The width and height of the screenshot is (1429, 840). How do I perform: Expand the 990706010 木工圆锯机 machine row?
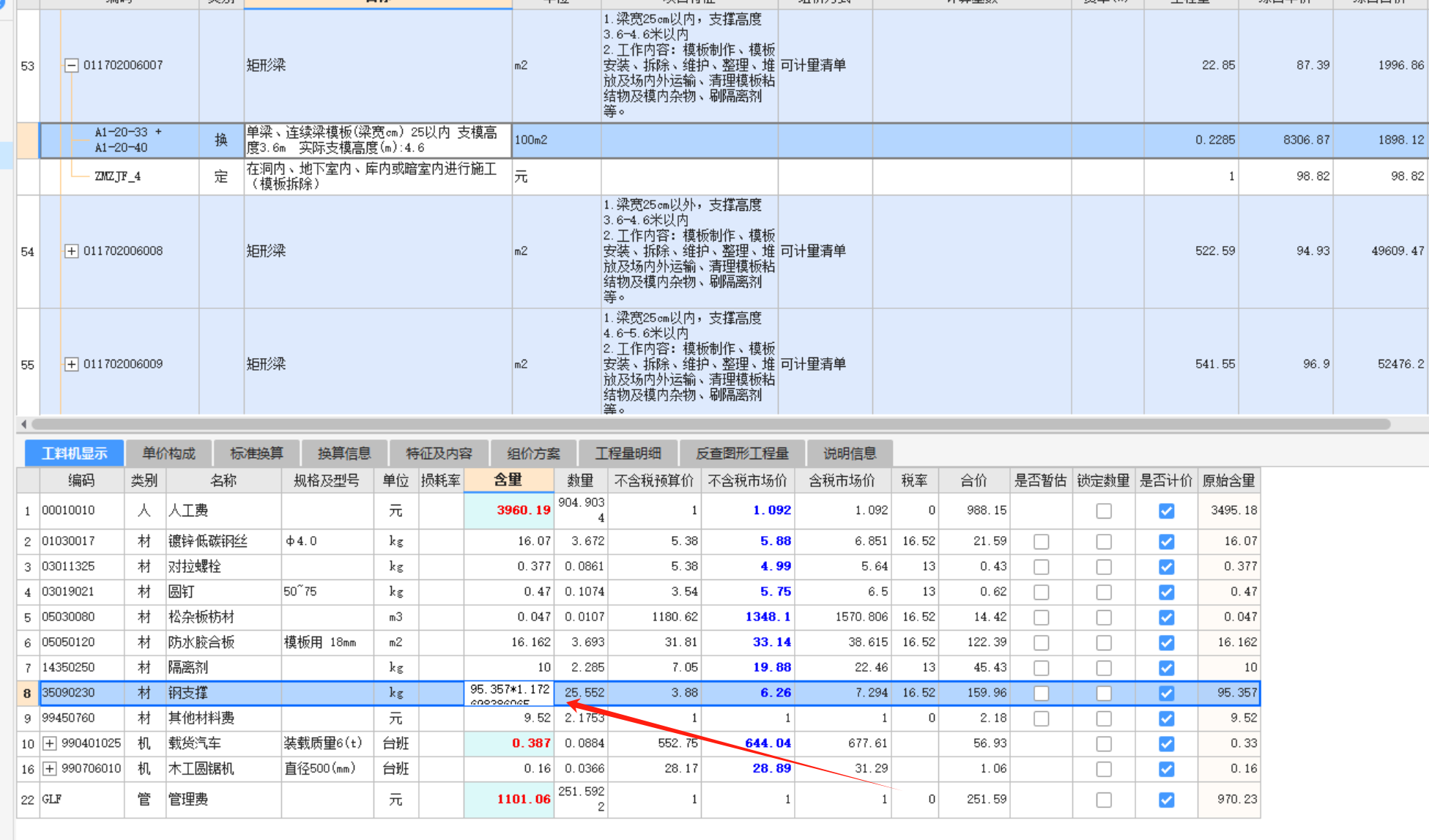50,768
